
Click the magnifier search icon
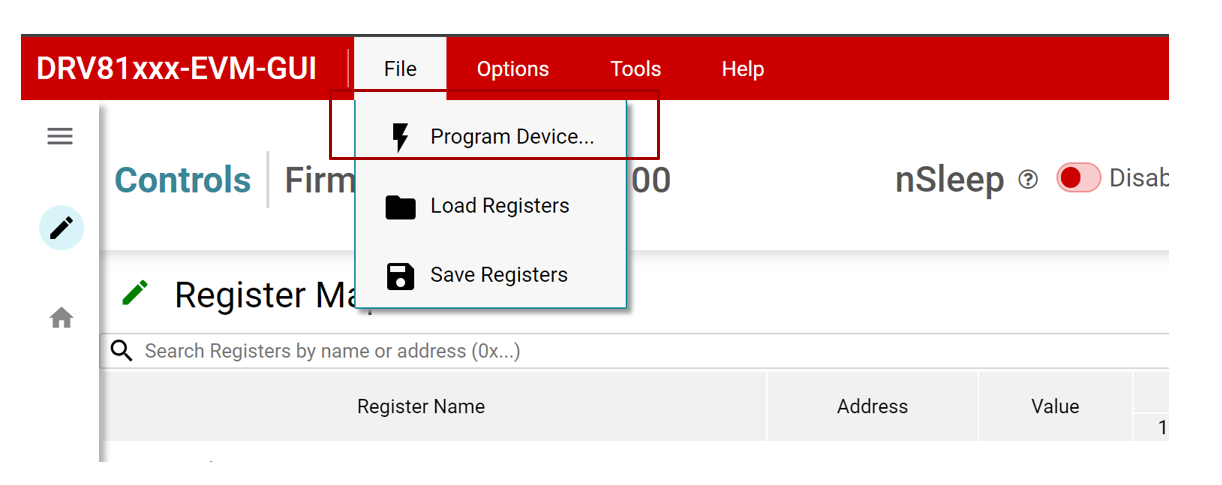coord(122,351)
